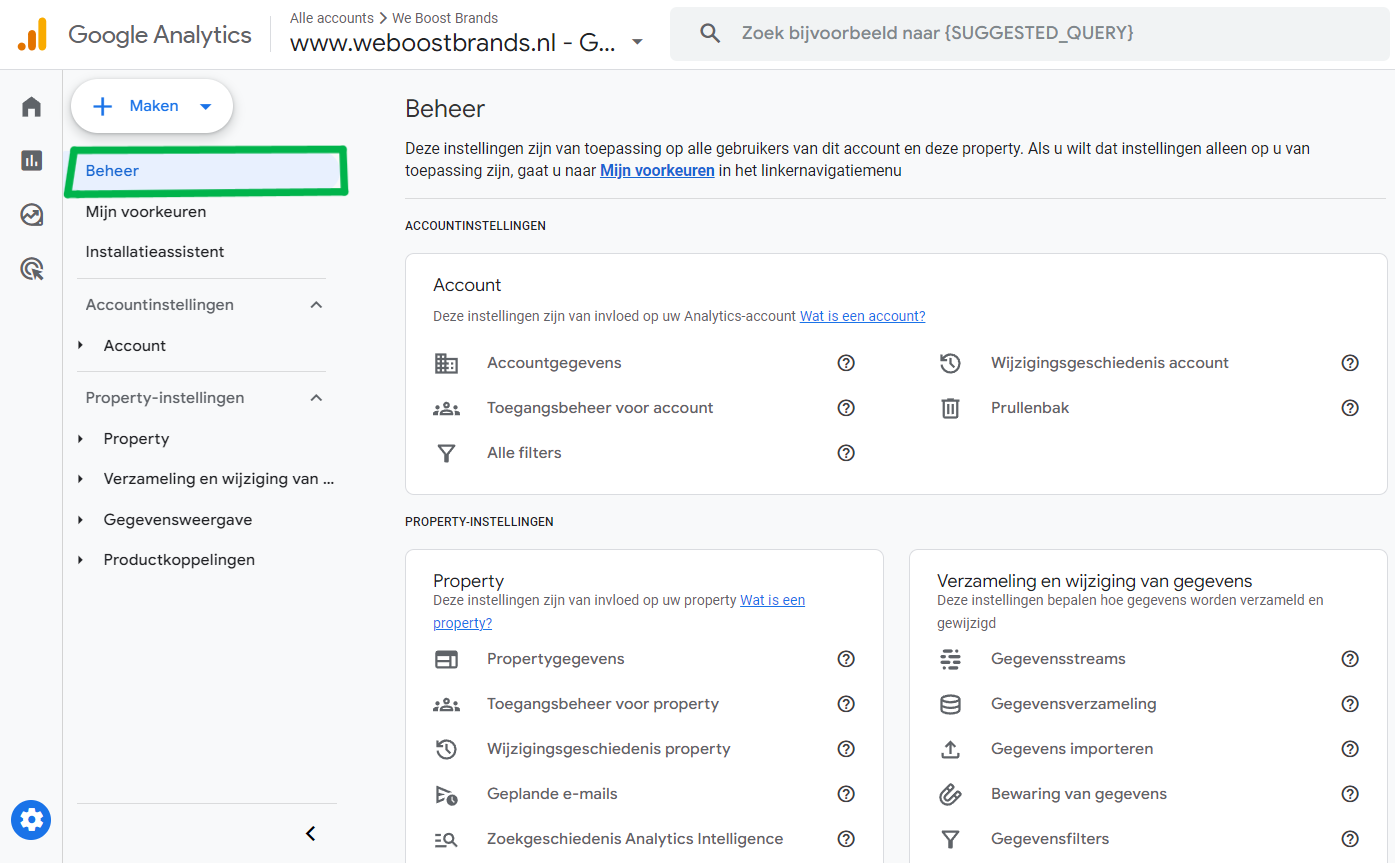Open the Home icon in the left rail
This screenshot has width=1395, height=863.
coord(31,106)
